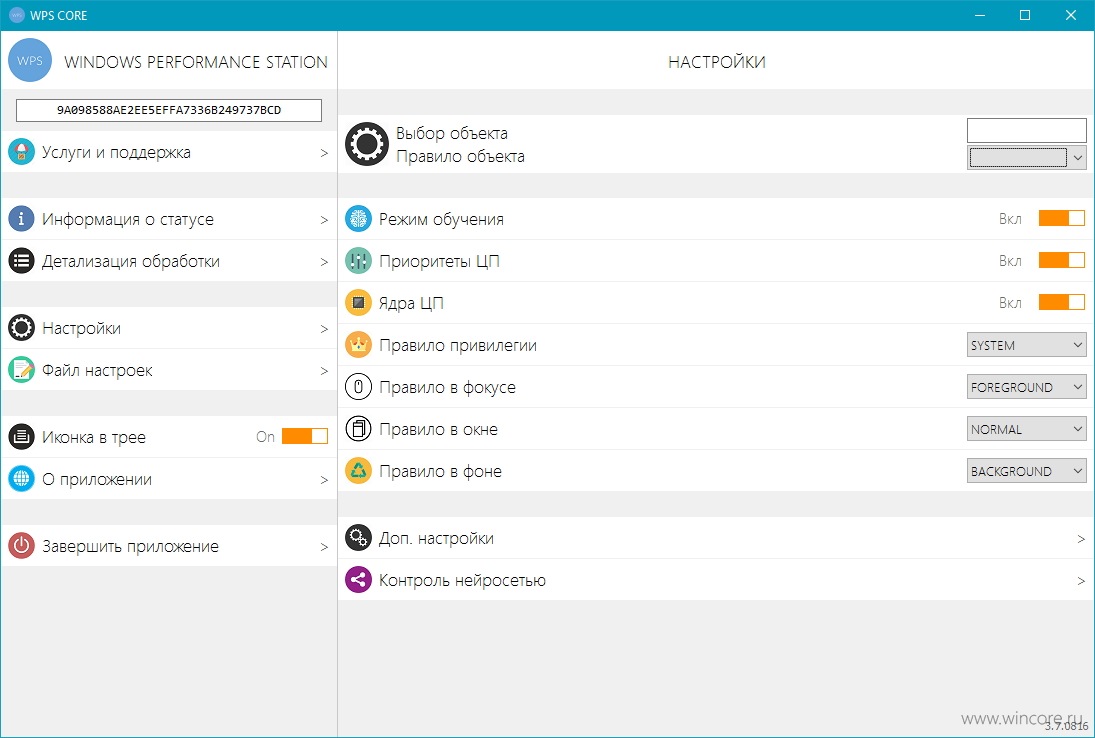The height and width of the screenshot is (738, 1095).
Task: Minimize the WPS CORE window
Action: [980, 15]
